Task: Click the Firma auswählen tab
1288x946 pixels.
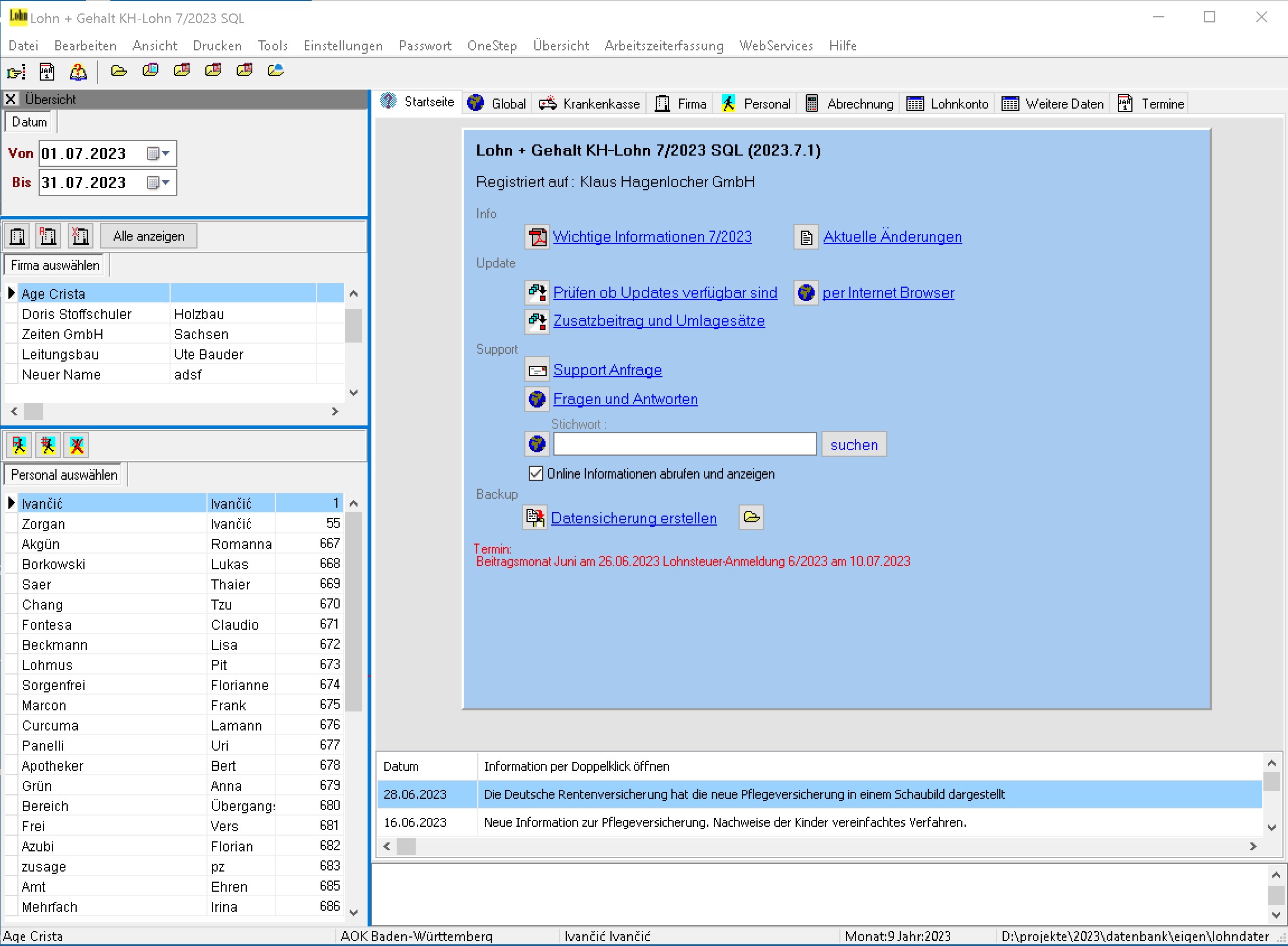Action: [x=55, y=265]
